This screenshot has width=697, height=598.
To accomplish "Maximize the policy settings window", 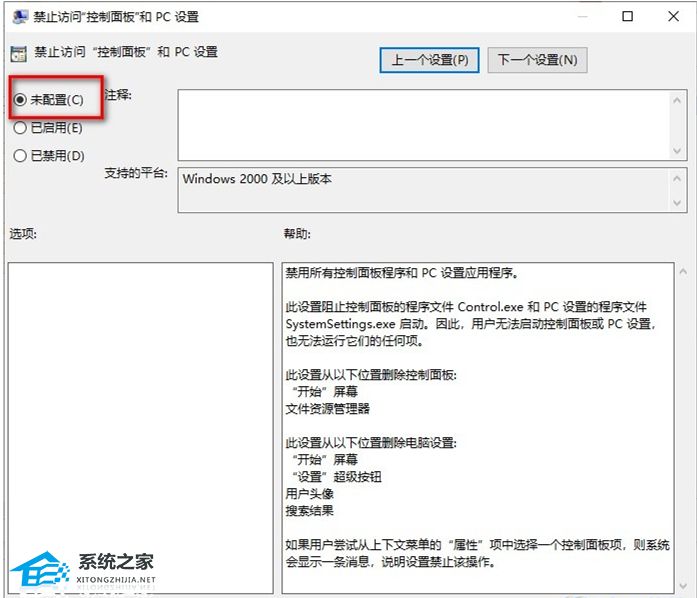I will click(x=627, y=16).
